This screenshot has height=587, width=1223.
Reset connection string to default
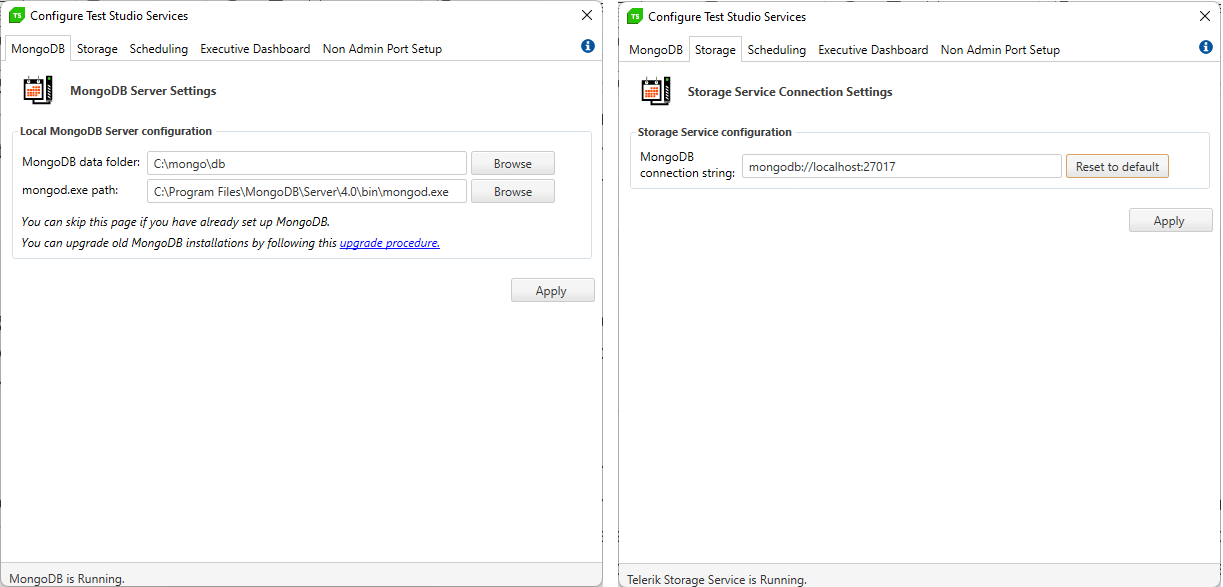1117,166
